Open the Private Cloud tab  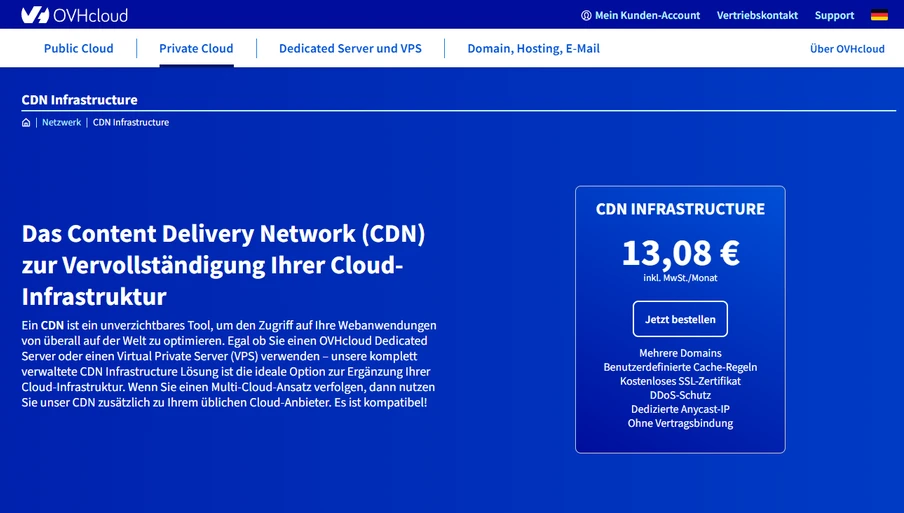pyautogui.click(x=196, y=48)
